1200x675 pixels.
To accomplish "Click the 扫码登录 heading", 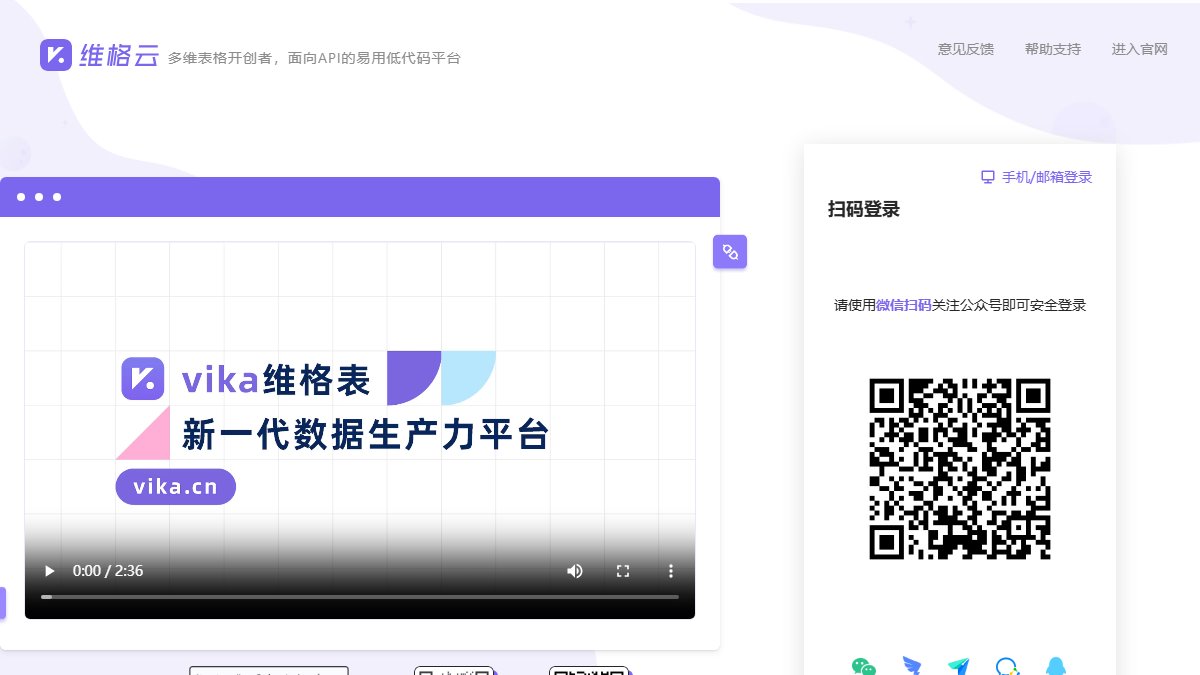I will tap(864, 209).
